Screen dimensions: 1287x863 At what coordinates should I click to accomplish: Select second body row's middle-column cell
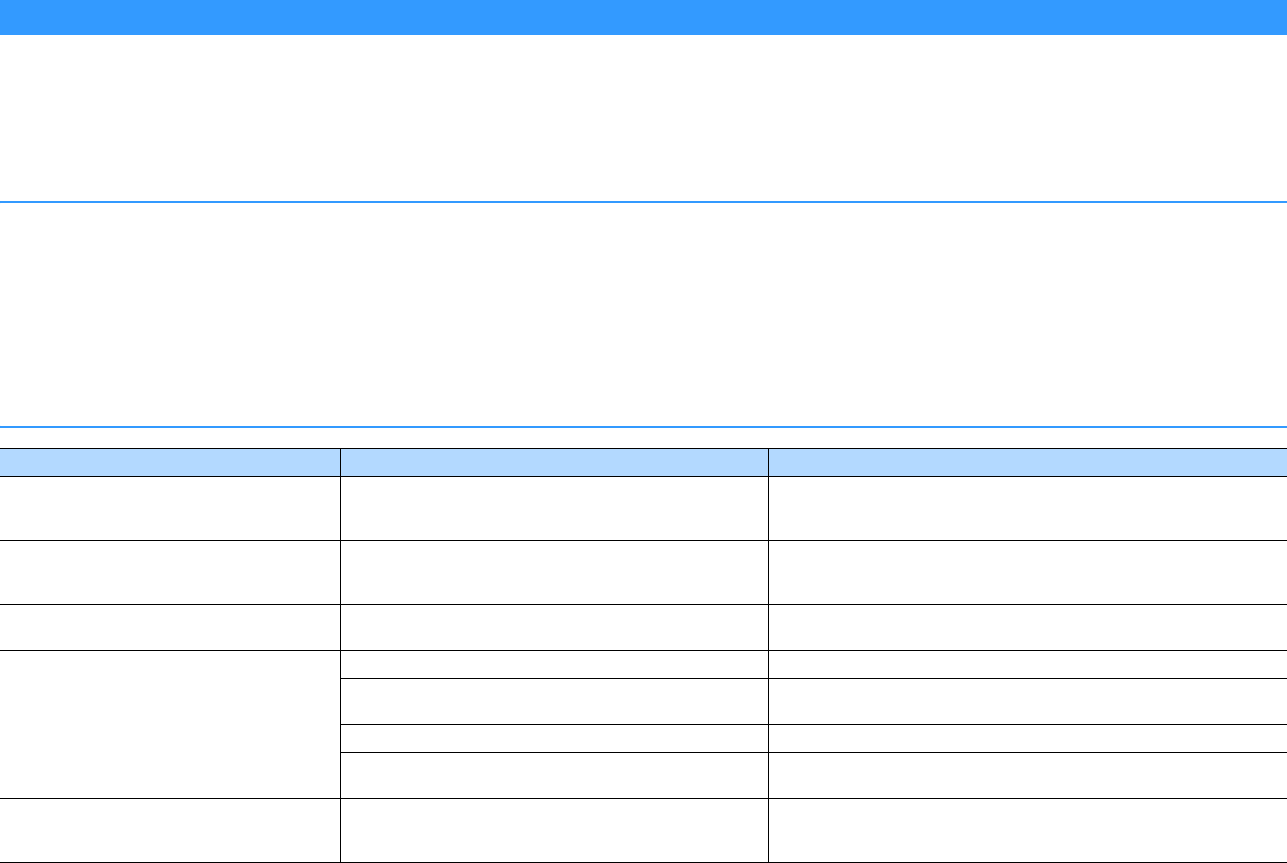(554, 572)
